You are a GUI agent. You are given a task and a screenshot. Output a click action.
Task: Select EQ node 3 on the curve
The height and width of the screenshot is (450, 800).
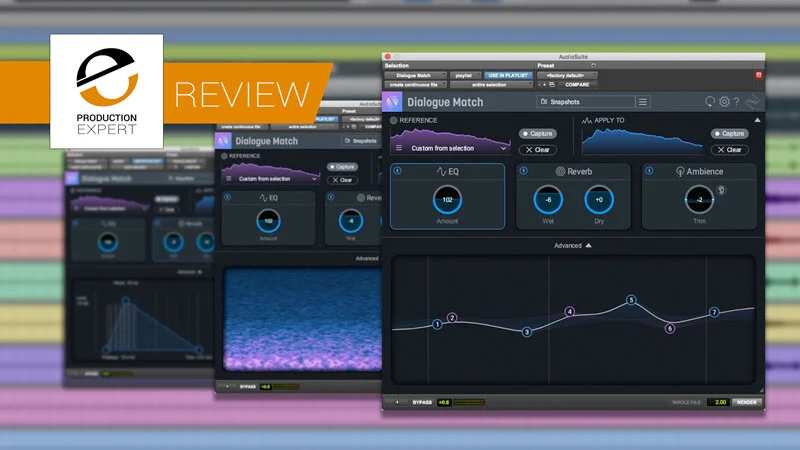[527, 332]
